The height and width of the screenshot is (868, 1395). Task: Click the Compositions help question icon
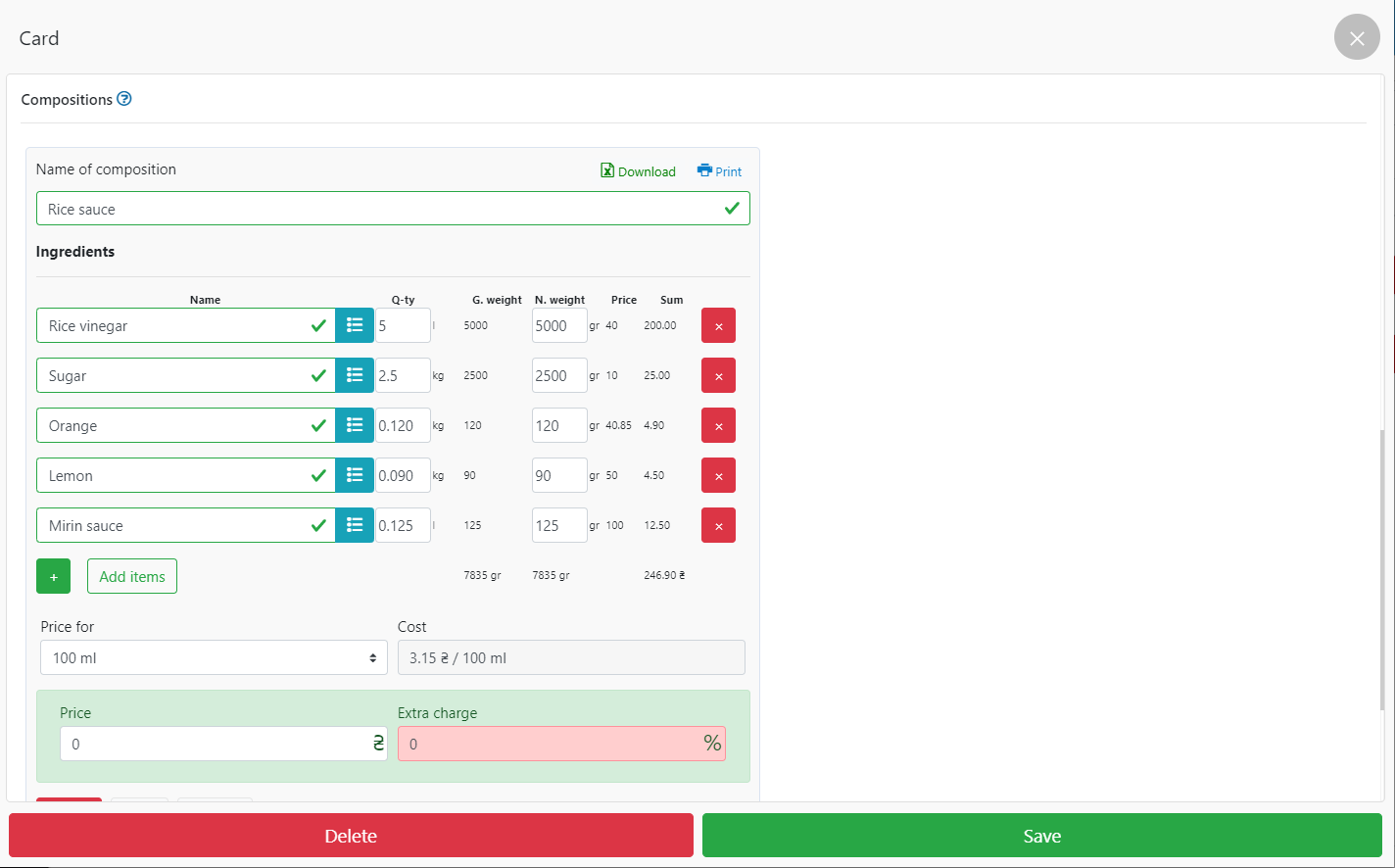pyautogui.click(x=124, y=99)
